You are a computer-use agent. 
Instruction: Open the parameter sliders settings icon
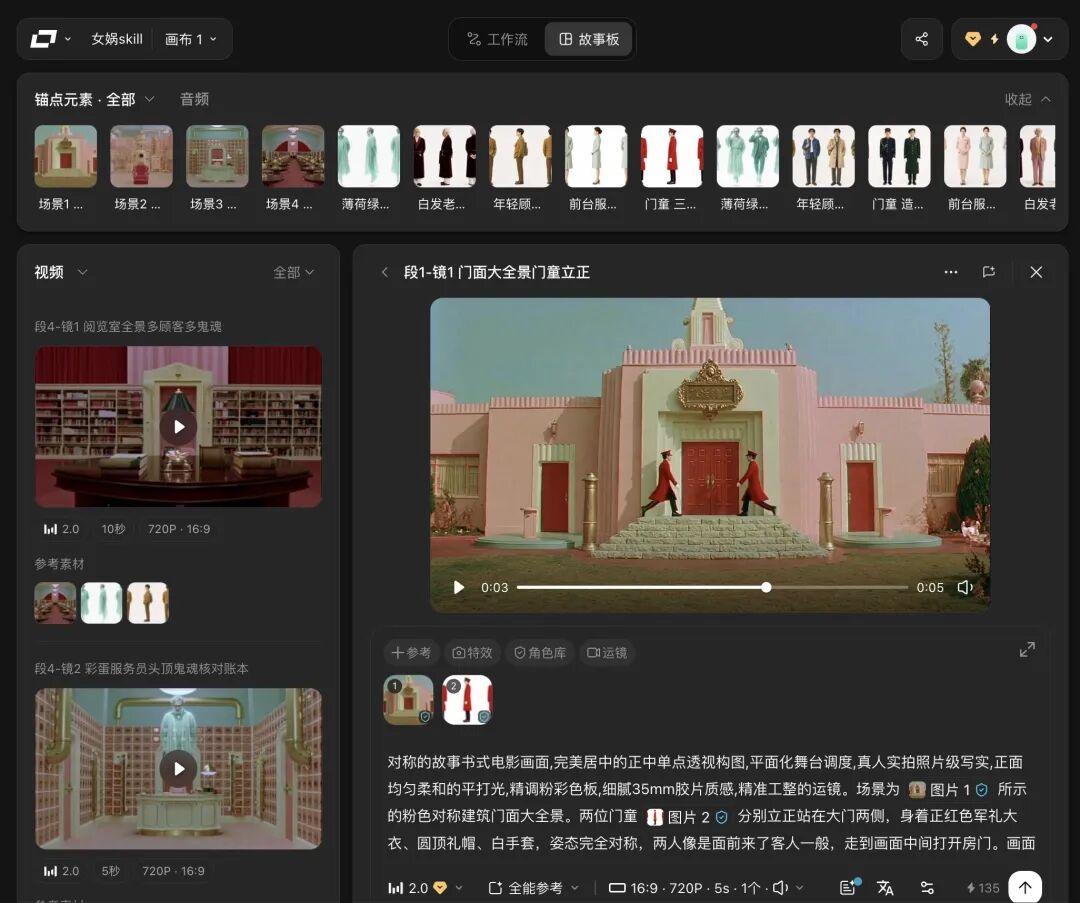tap(927, 888)
